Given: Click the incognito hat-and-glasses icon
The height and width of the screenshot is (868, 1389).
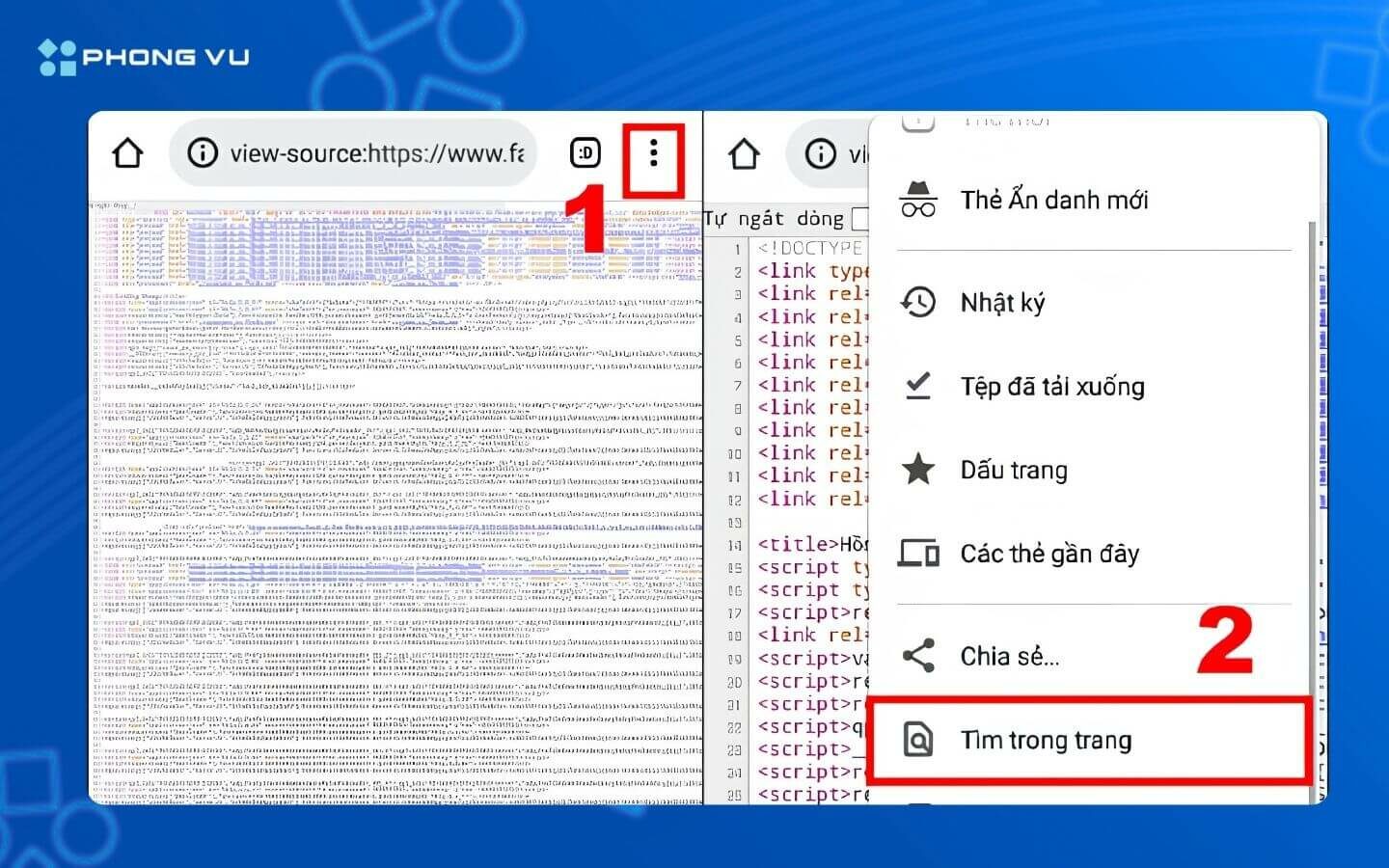Looking at the screenshot, I should click(x=917, y=200).
